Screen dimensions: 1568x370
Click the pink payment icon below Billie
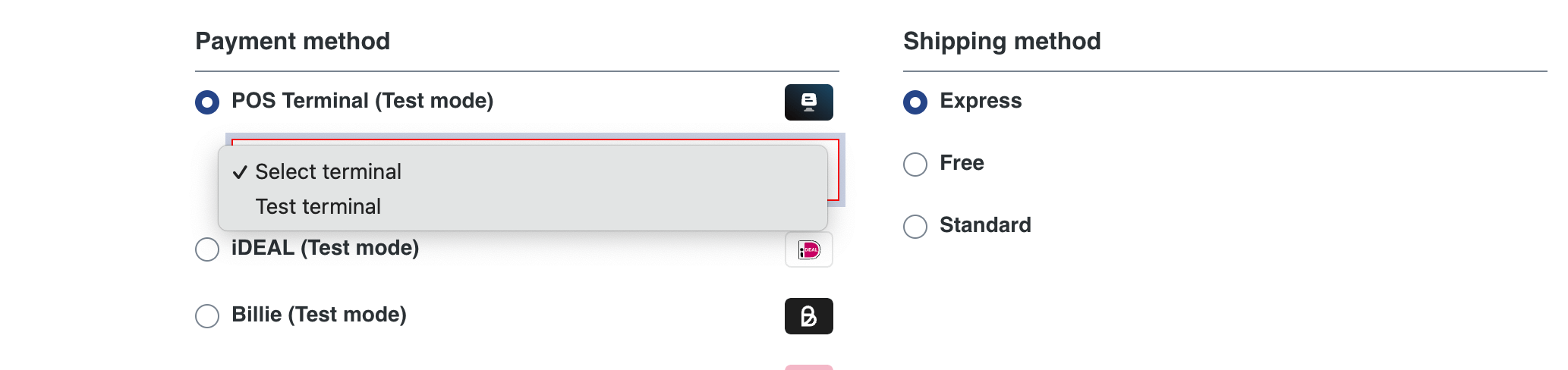808,368
